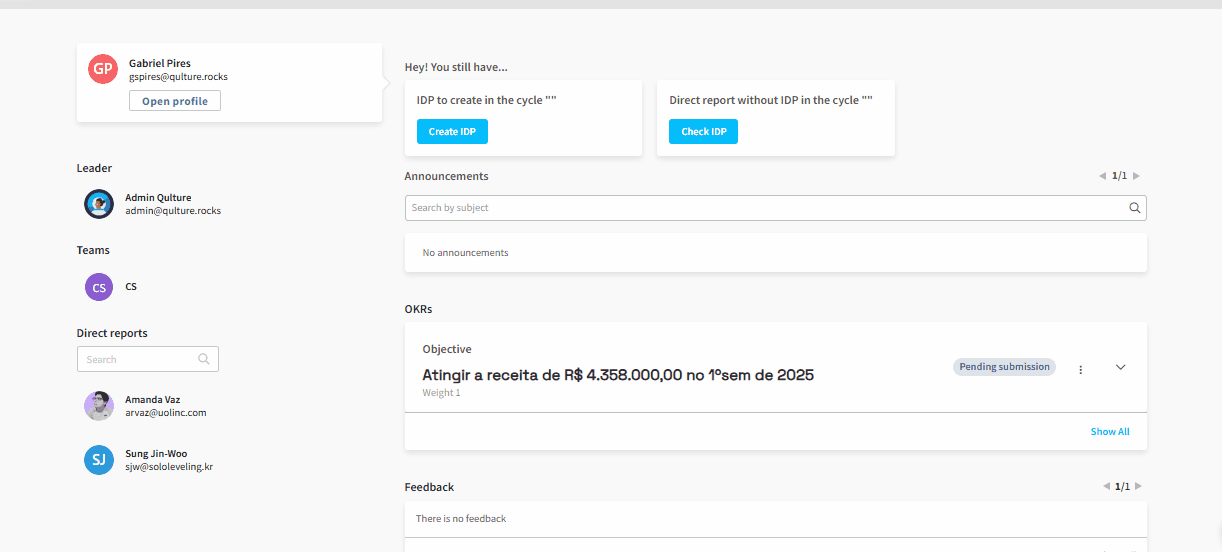Go to next Feedback page arrow
This screenshot has width=1222, height=552.
1138,486
